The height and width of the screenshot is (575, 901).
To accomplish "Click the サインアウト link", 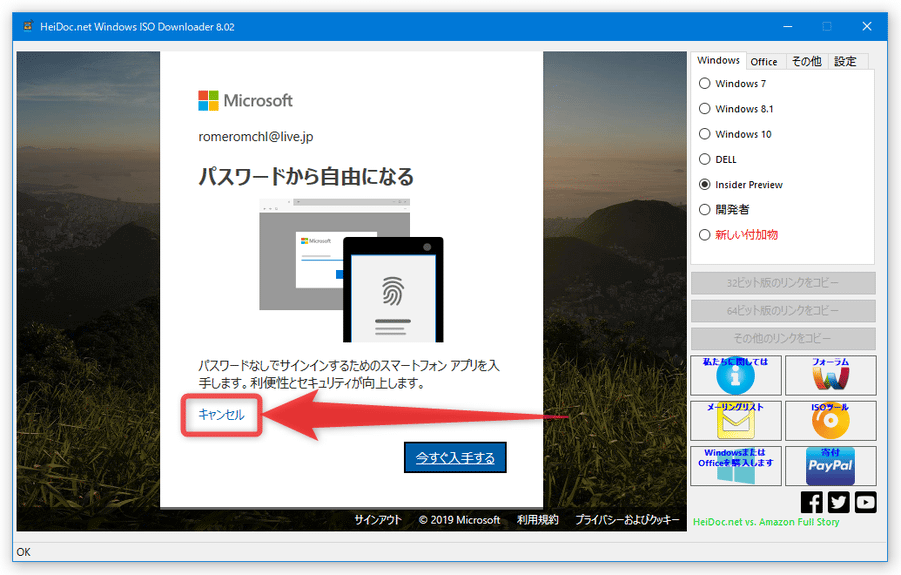I will point(378,520).
